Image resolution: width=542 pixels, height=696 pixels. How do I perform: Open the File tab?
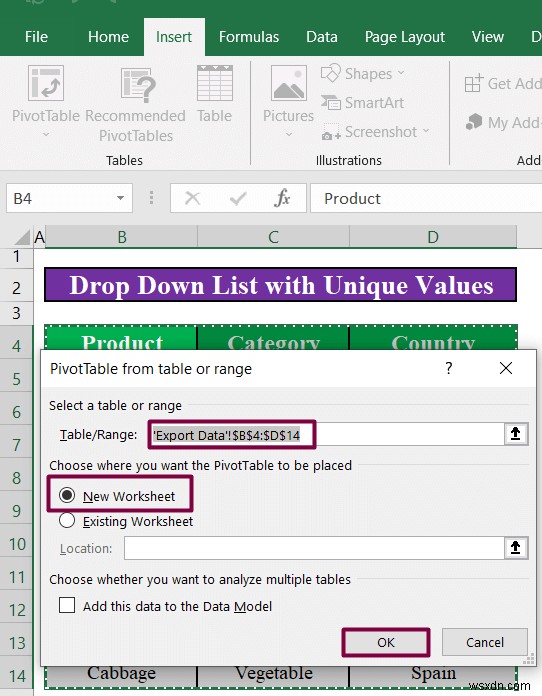36,36
